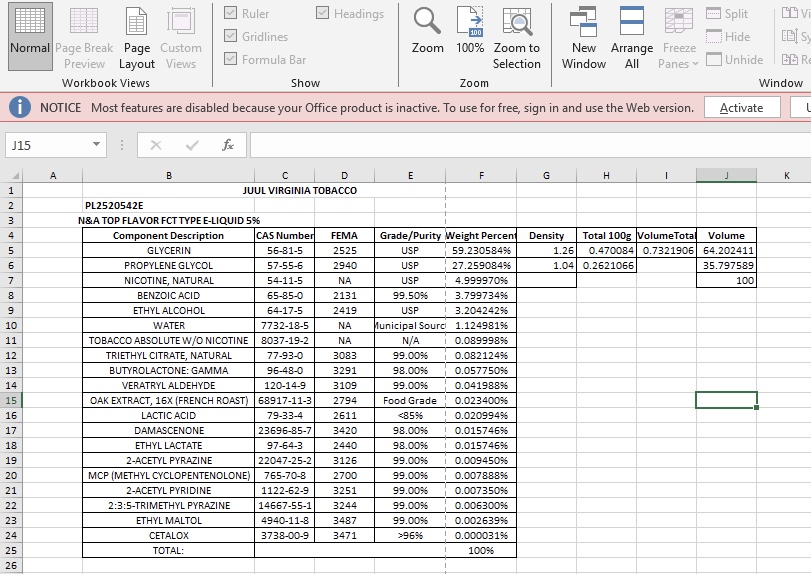The width and height of the screenshot is (811, 574).
Task: Switch to Normal workbook view
Action: (x=30, y=36)
